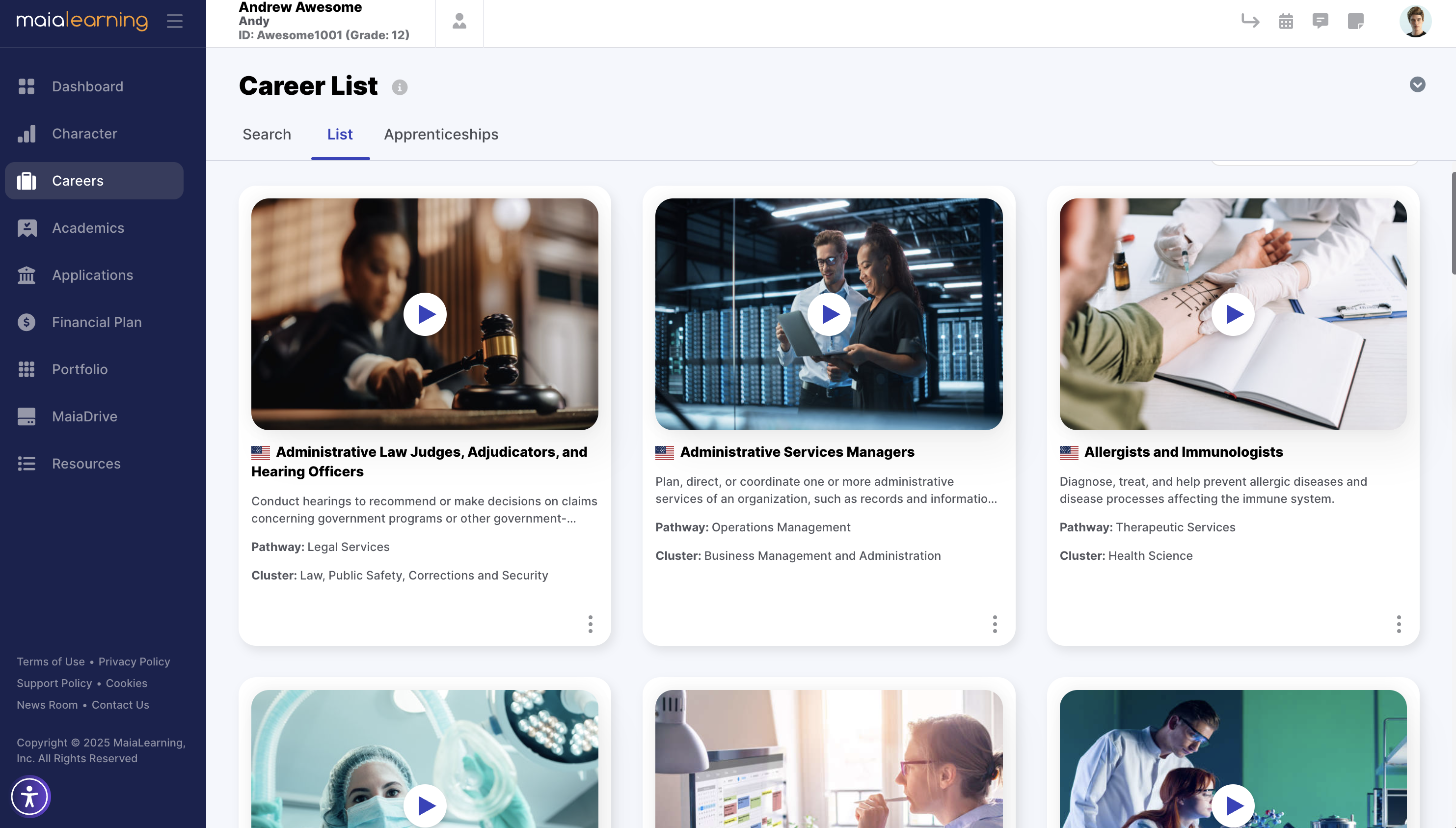Switch to the Search tab
Image resolution: width=1456 pixels, height=828 pixels.
coord(267,134)
